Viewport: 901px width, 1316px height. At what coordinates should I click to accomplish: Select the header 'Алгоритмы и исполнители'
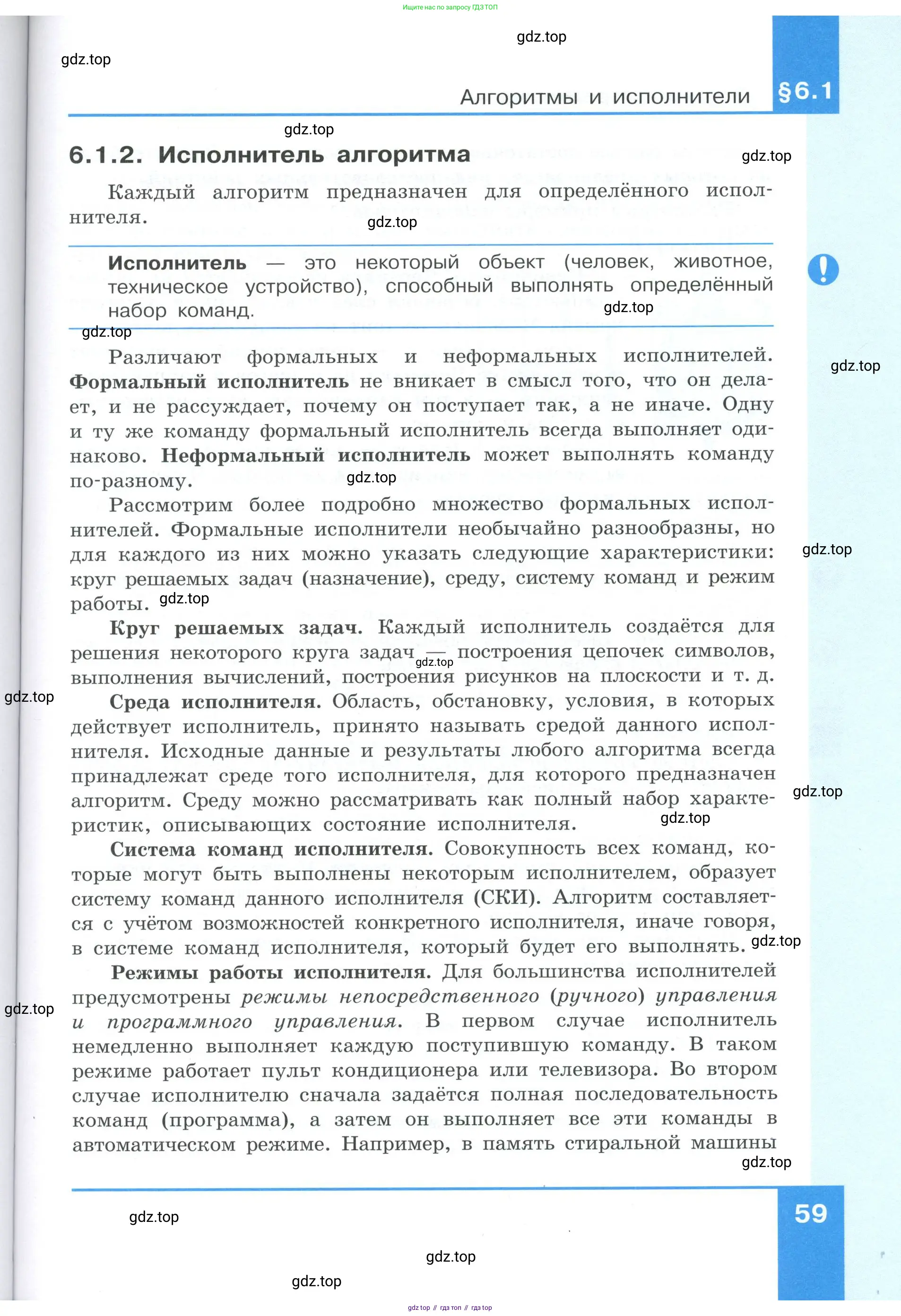pyautogui.click(x=605, y=97)
